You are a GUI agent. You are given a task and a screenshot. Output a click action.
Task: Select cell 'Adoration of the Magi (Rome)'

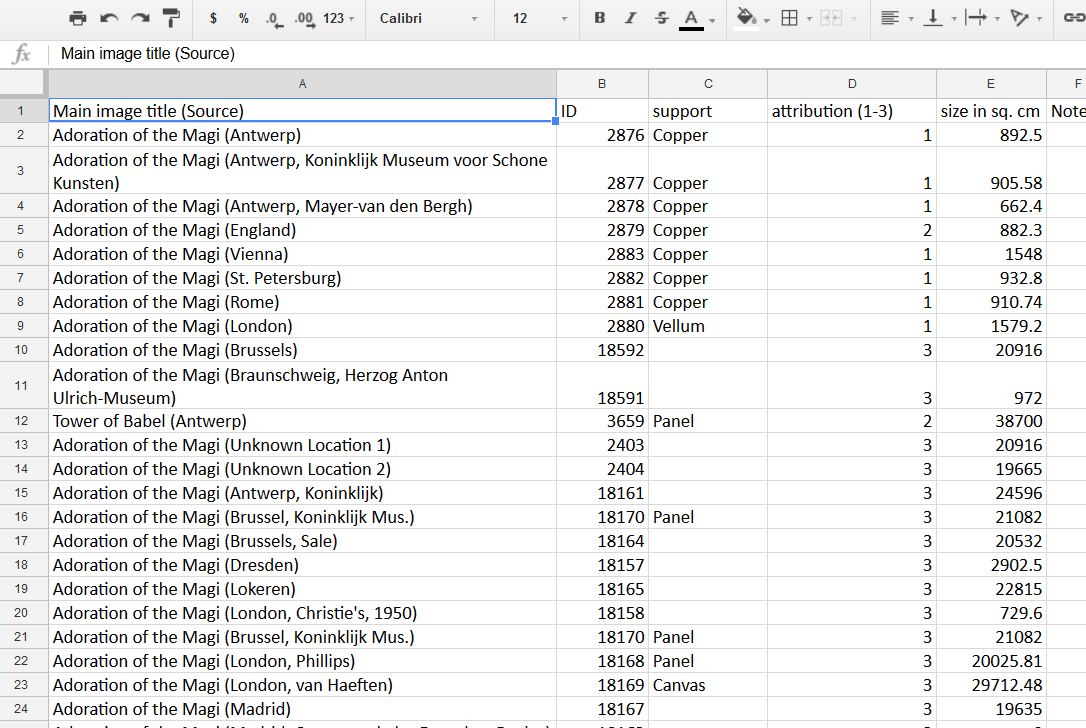pyautogui.click(x=302, y=302)
